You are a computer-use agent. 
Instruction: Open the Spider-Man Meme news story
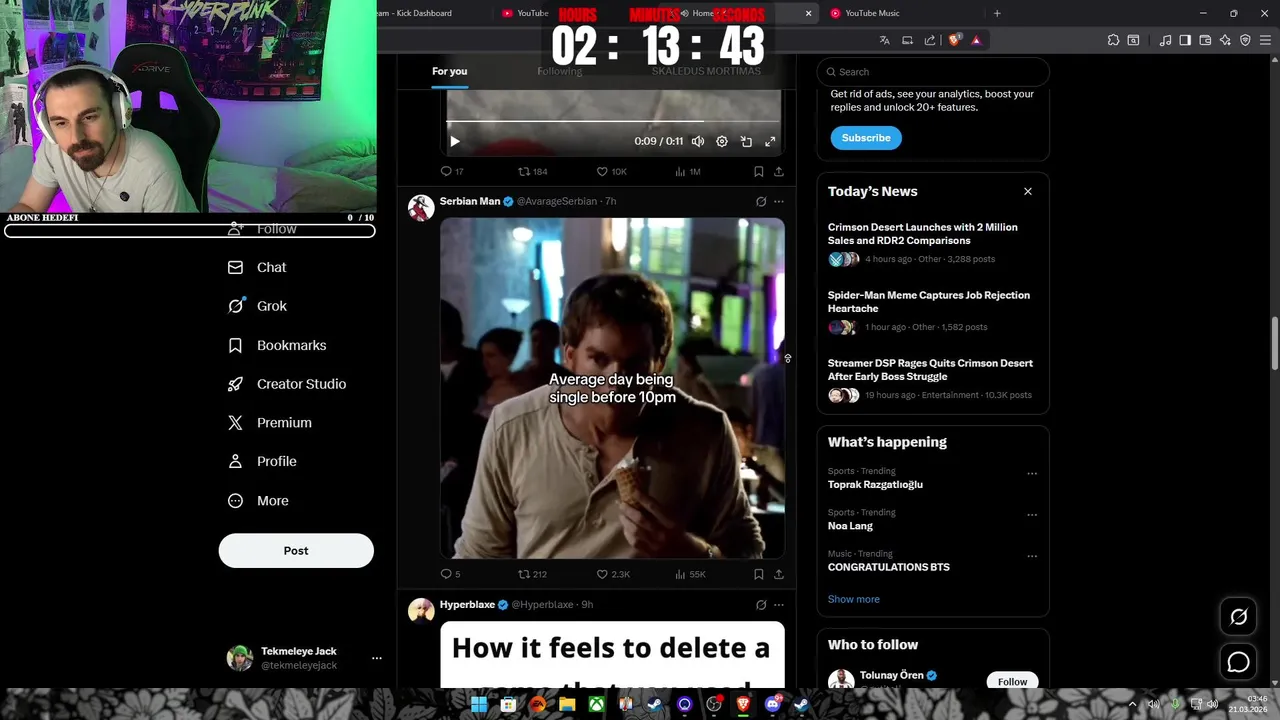pyautogui.click(x=929, y=302)
